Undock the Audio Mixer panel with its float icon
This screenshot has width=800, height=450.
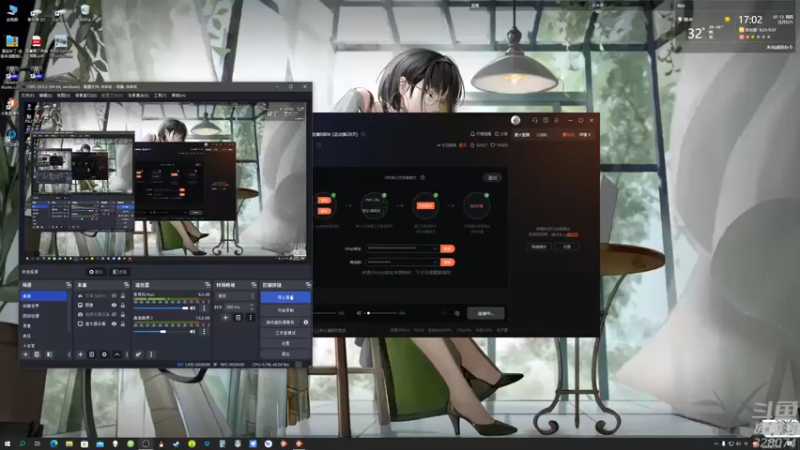[x=207, y=285]
